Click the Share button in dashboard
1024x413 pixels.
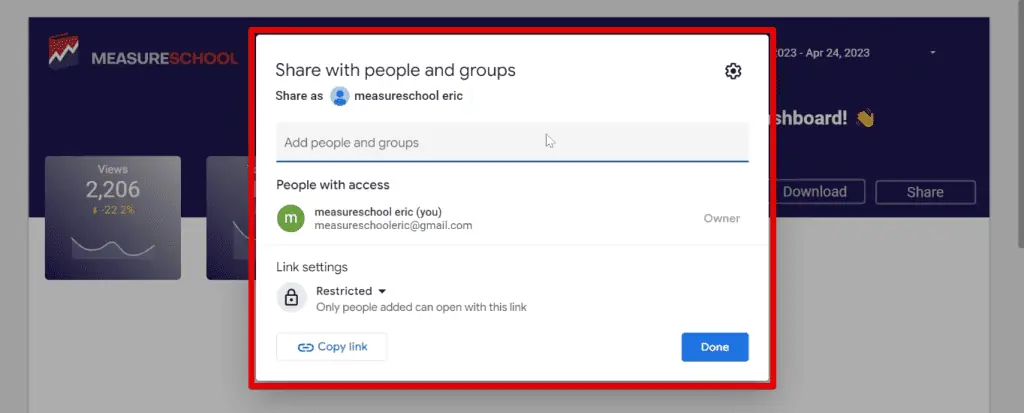click(925, 192)
